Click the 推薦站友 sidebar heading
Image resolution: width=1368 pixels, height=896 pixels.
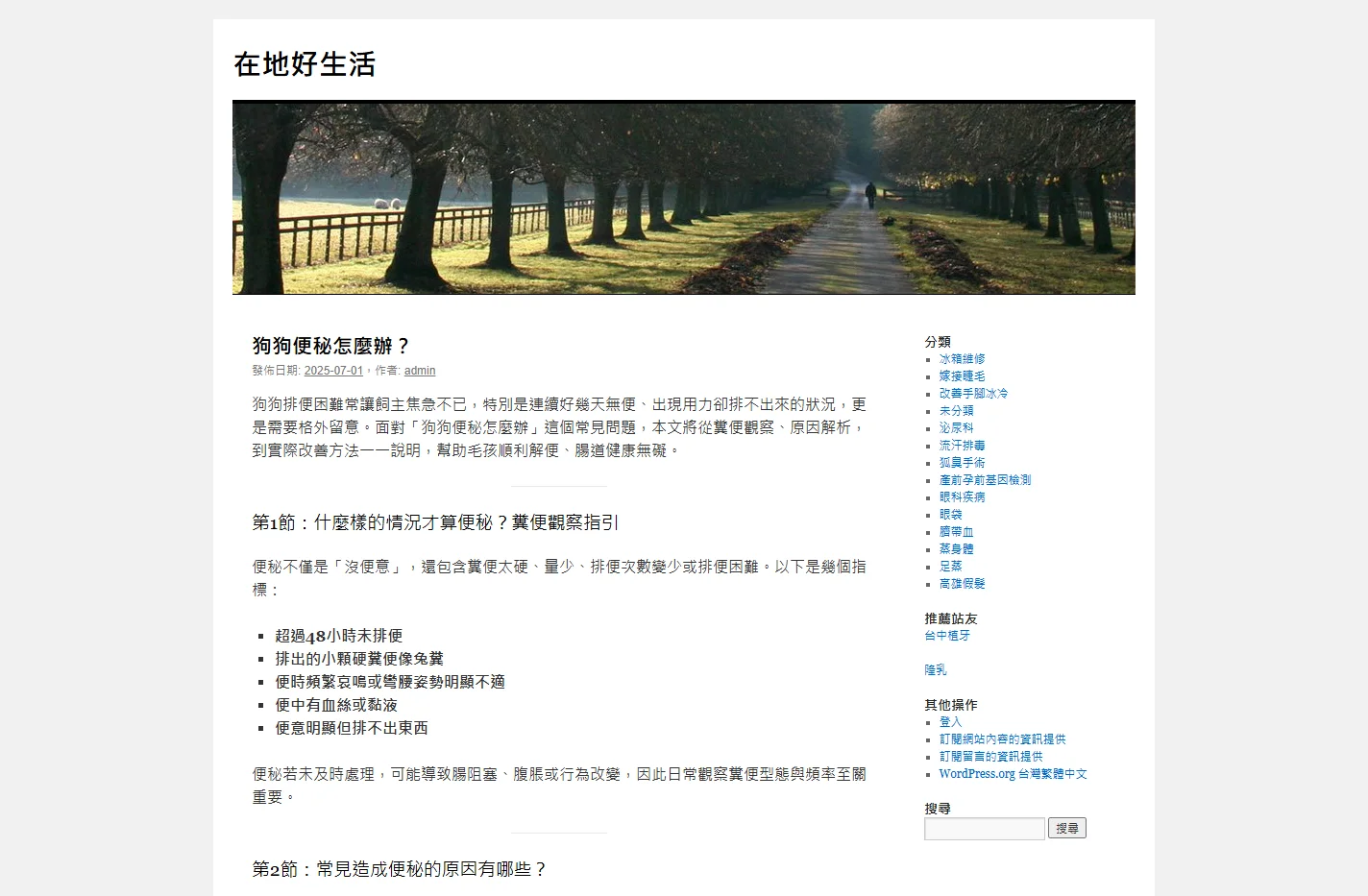(x=951, y=618)
